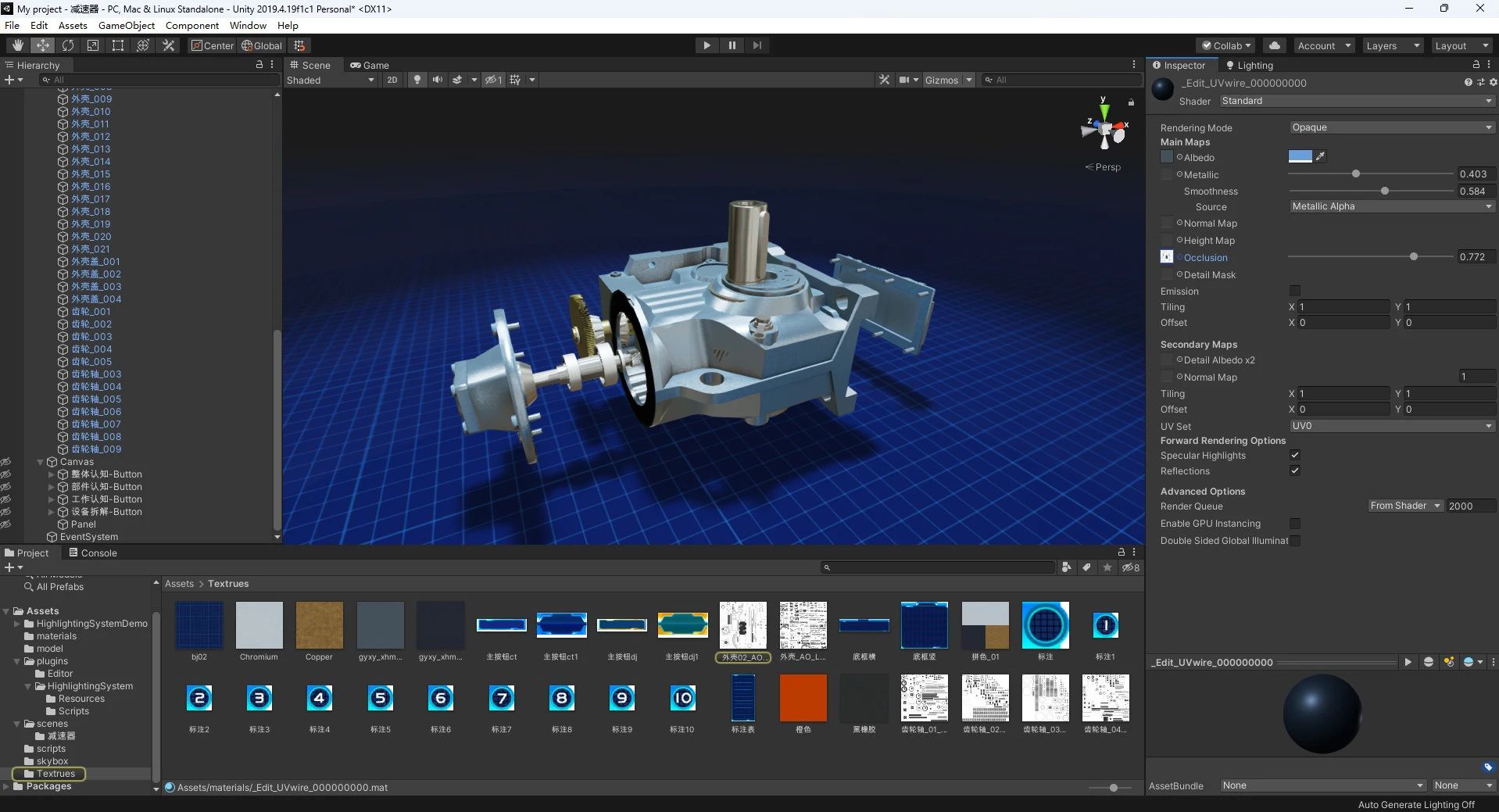The image size is (1499, 812).
Task: Enable GPU Instancing checkbox
Action: click(x=1295, y=523)
